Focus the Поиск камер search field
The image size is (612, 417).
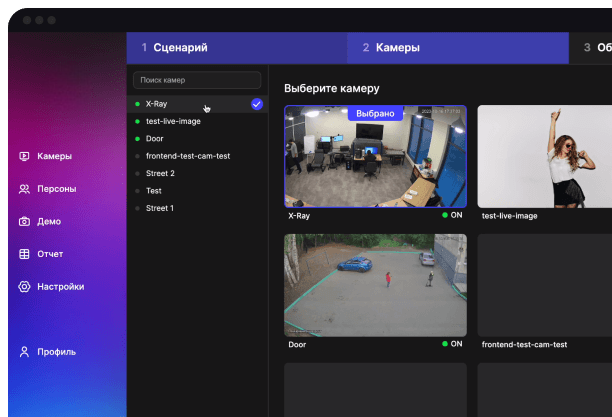click(197, 79)
